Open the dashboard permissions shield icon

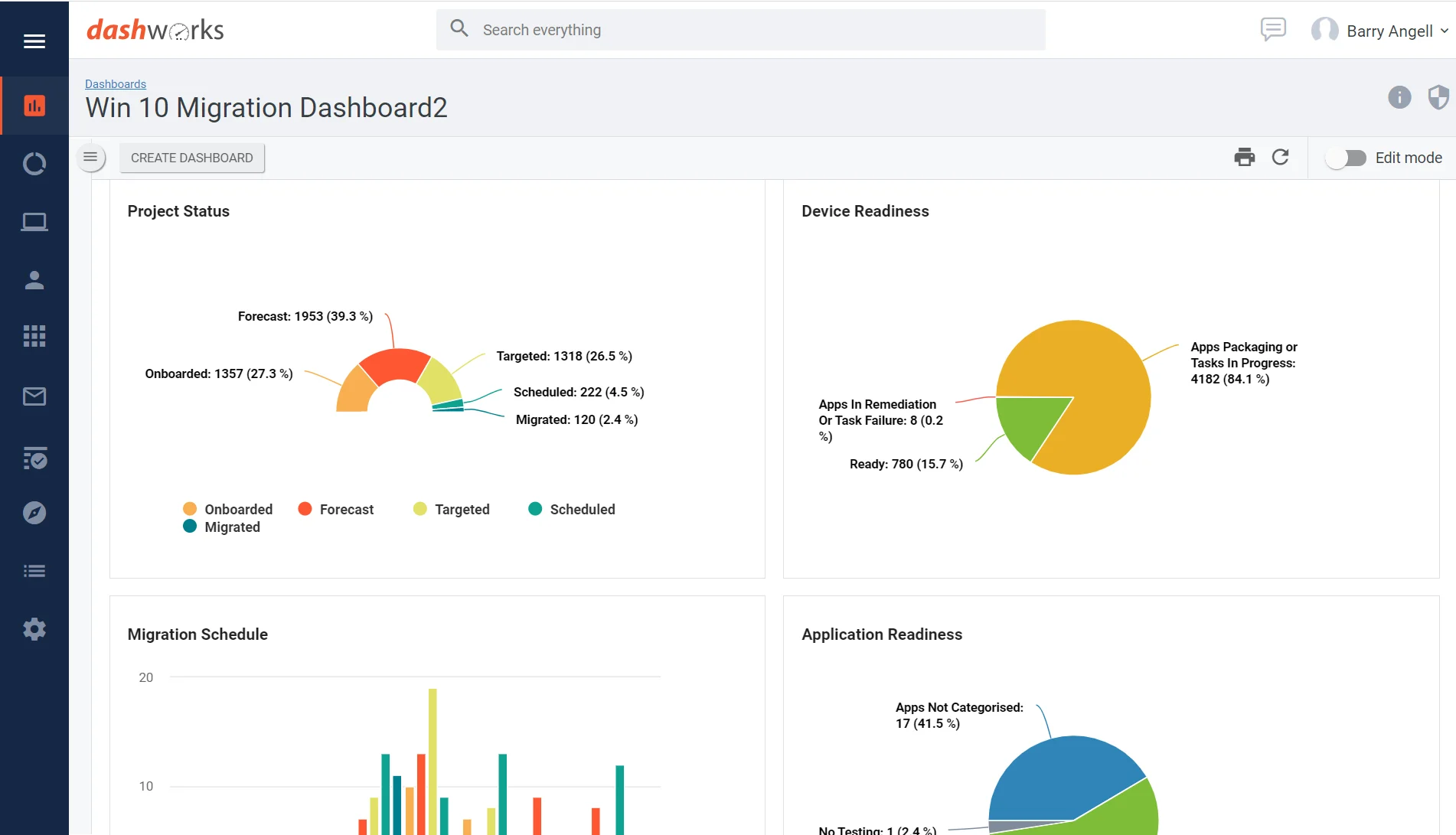[1438, 97]
